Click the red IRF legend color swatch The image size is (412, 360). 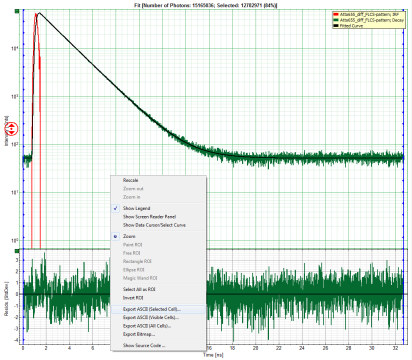pyautogui.click(x=336, y=15)
